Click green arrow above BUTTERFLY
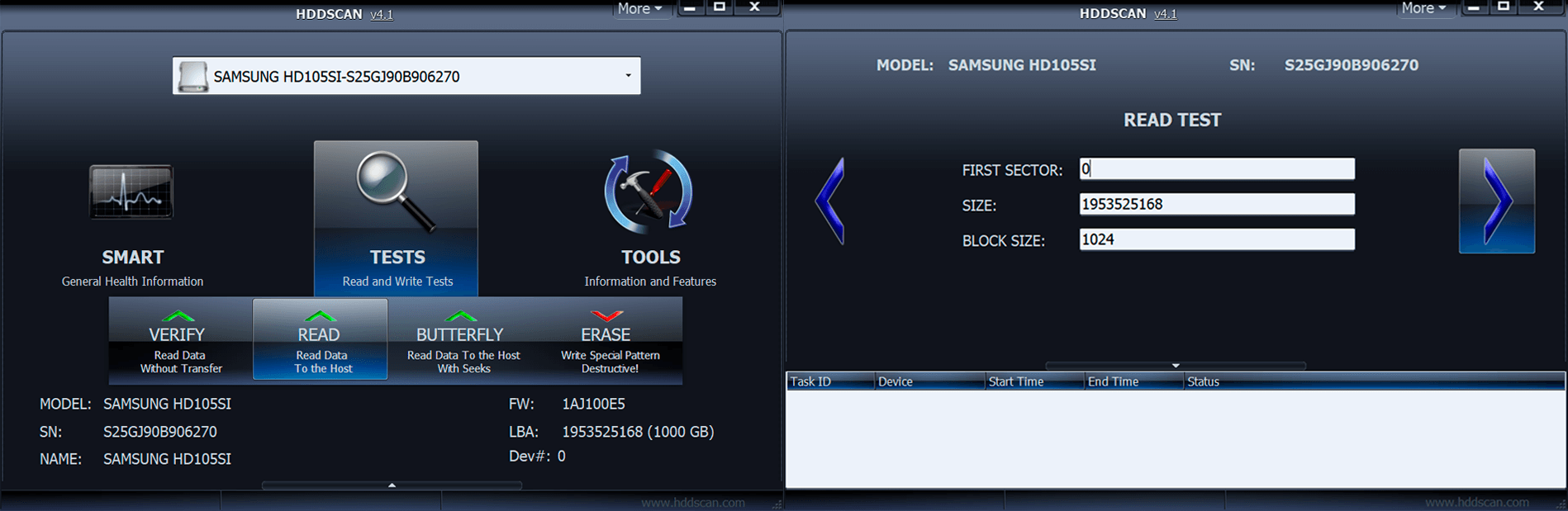The height and width of the screenshot is (511, 1568). coord(461,316)
